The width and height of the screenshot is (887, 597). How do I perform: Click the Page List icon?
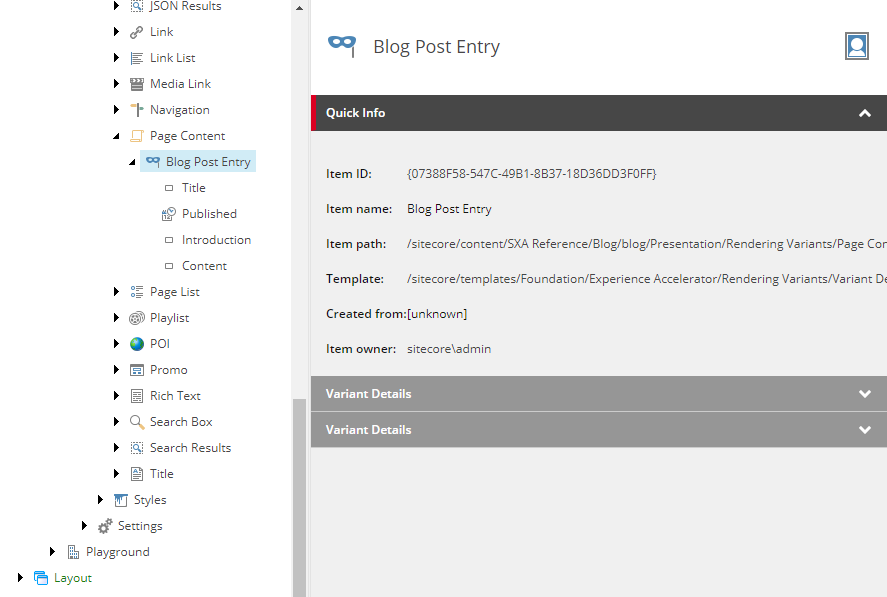coord(136,292)
